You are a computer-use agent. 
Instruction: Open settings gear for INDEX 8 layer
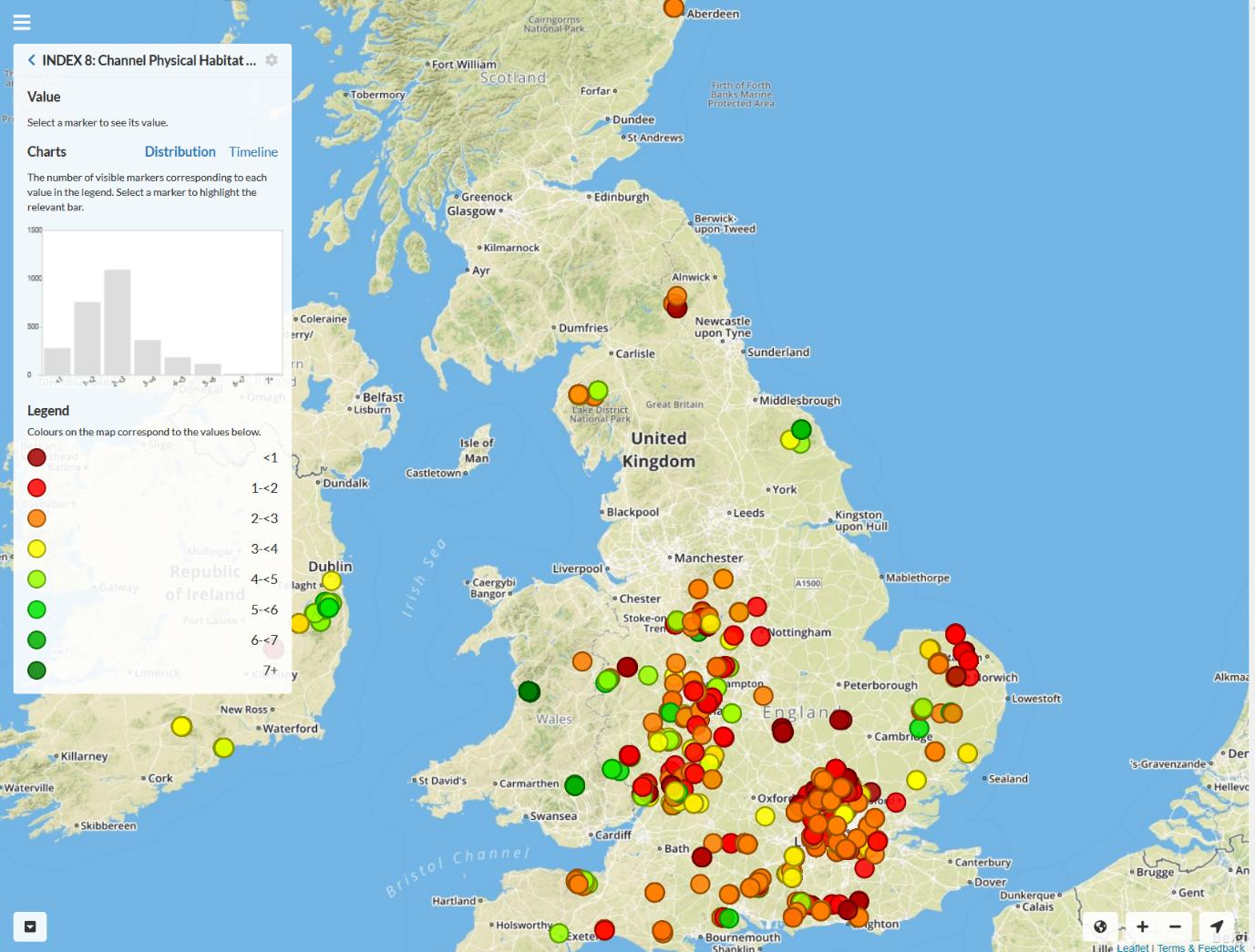click(x=272, y=60)
